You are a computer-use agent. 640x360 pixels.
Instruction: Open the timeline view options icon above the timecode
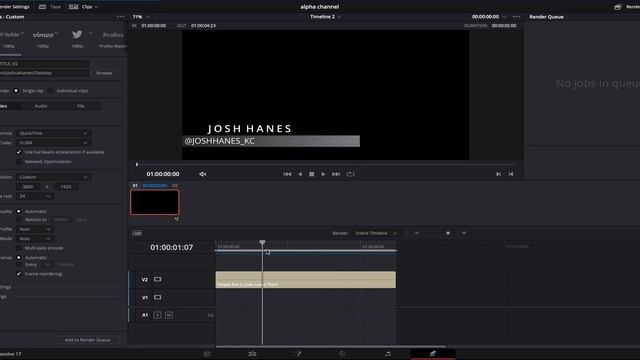[x=137, y=233]
